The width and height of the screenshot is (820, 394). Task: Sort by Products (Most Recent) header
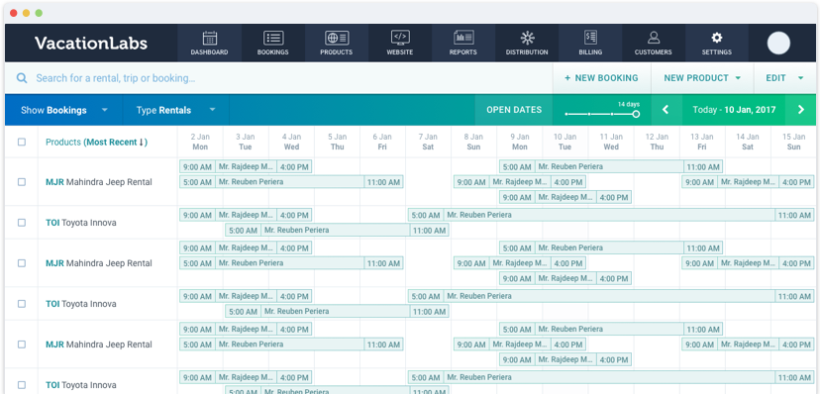[97, 142]
